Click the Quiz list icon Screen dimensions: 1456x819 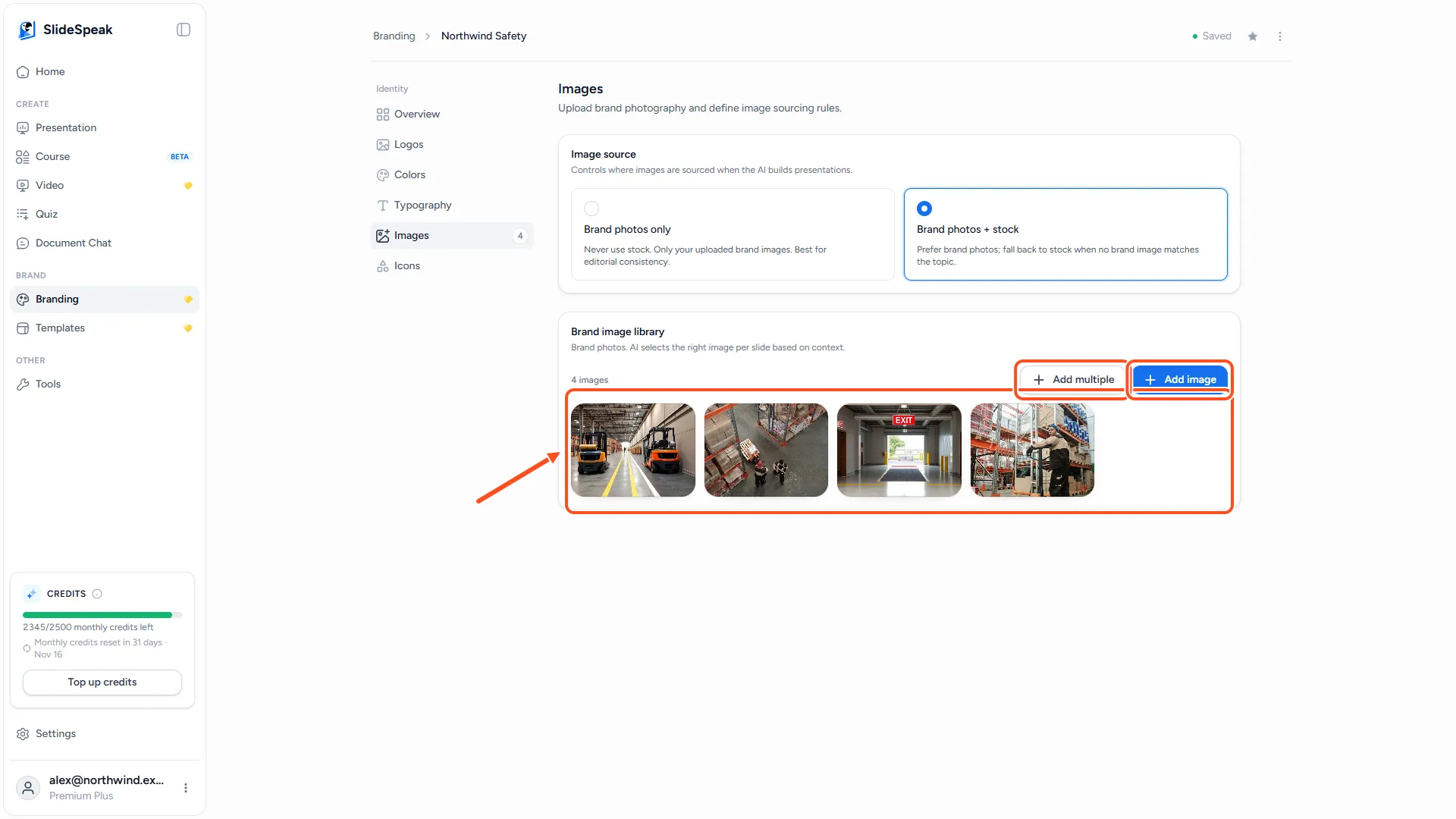pyautogui.click(x=23, y=214)
